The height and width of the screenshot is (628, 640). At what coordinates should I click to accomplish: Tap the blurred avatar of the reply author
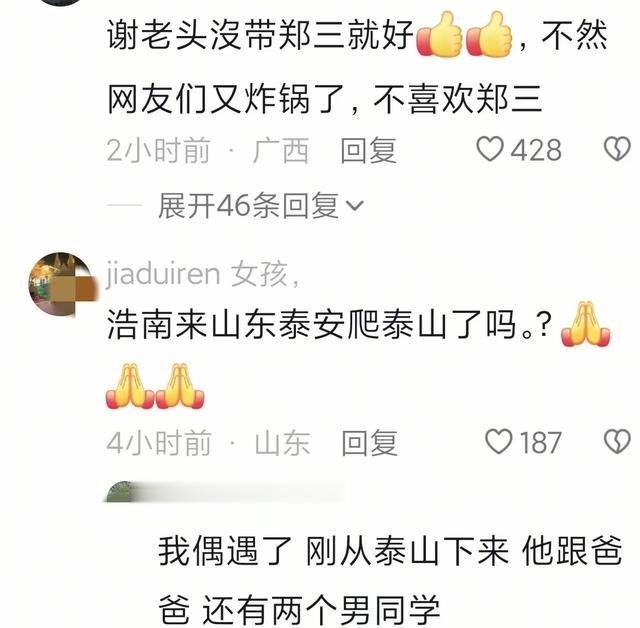point(120,492)
